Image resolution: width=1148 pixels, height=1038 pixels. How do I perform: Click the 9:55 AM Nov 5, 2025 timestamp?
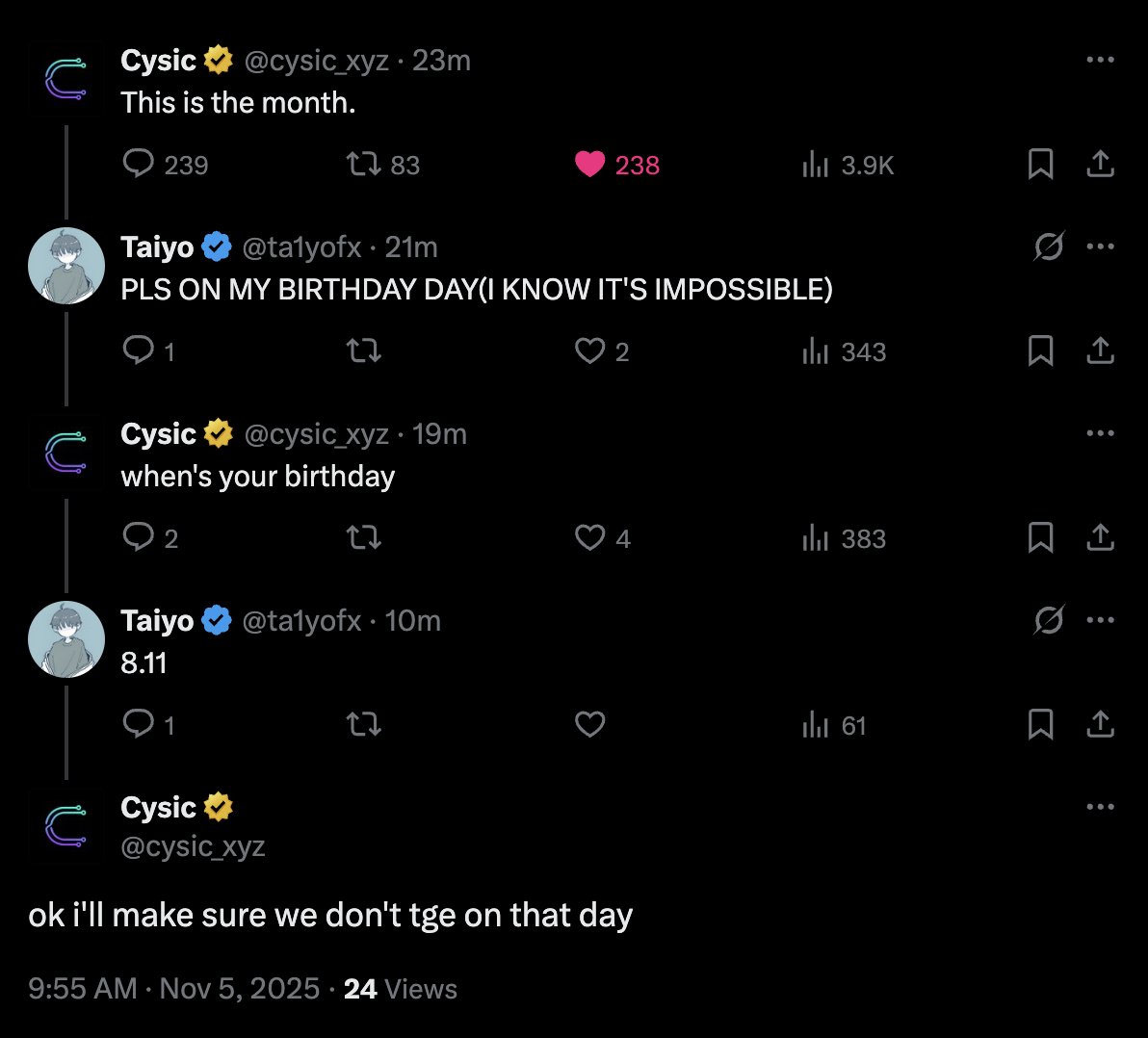173,988
